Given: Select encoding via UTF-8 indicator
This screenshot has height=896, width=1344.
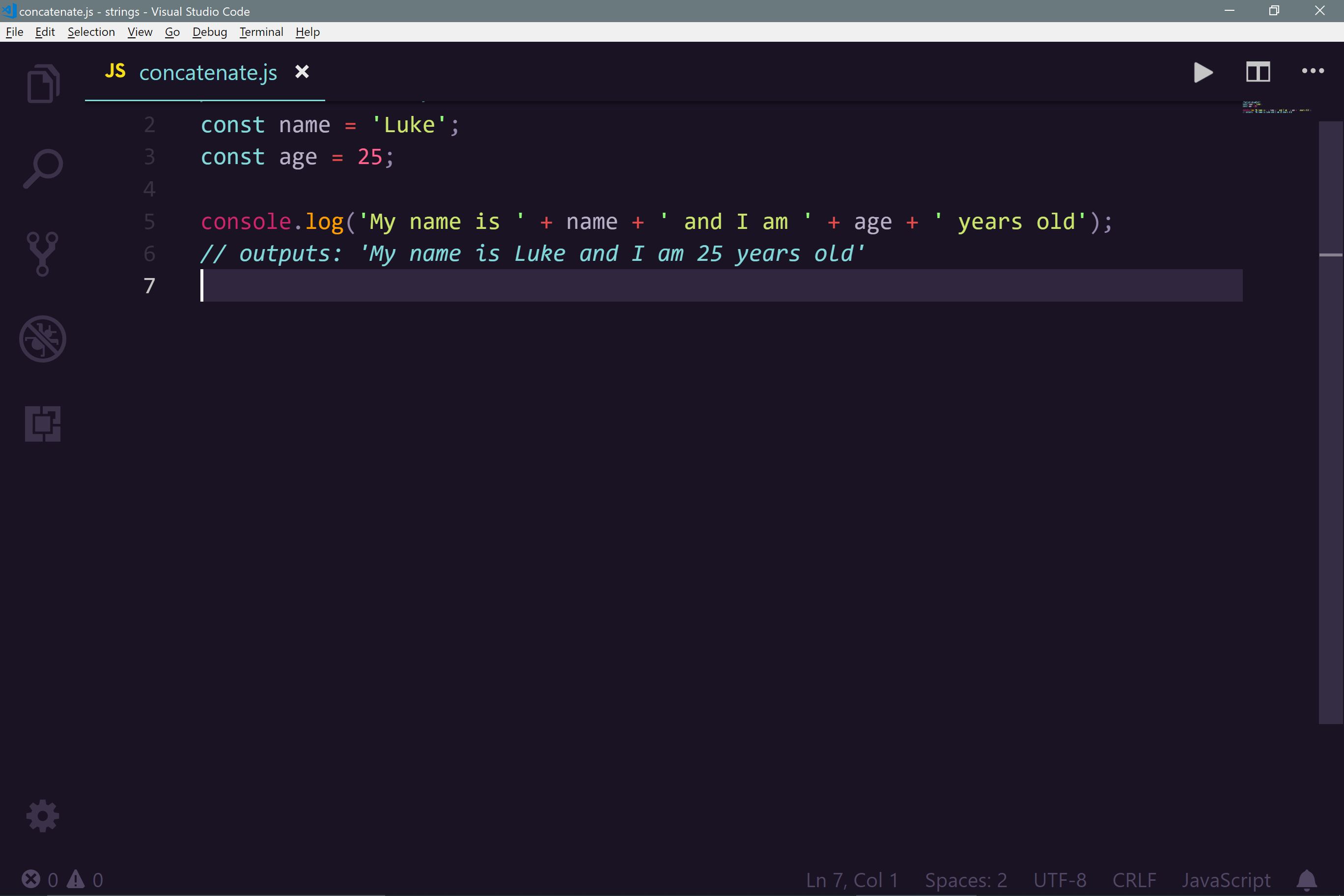Looking at the screenshot, I should 1060,880.
